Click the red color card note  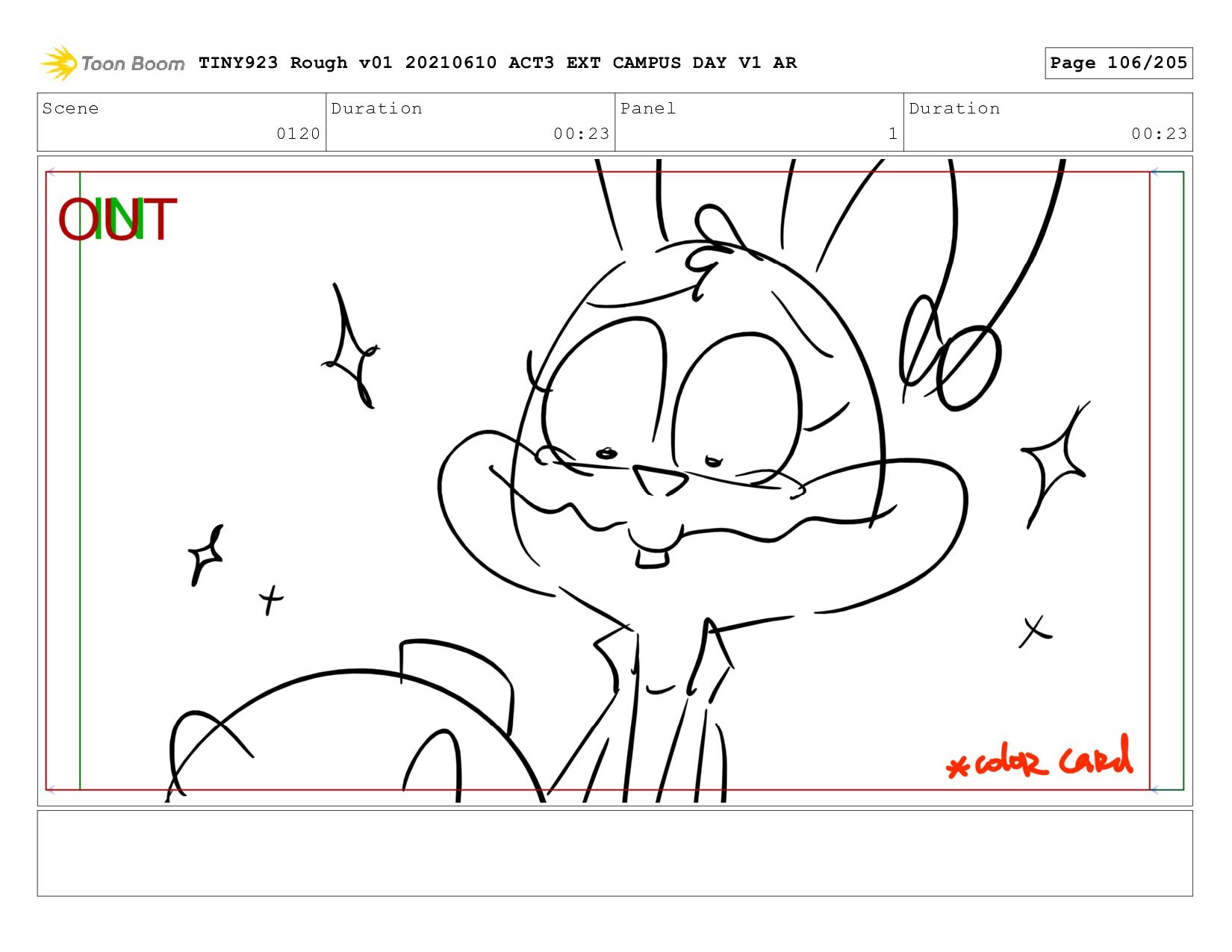click(1039, 759)
